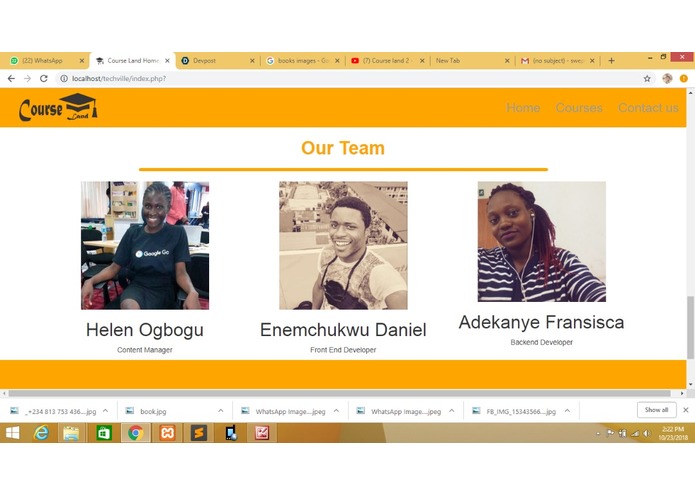Switch to Course land 2 YouTube tab
The width and height of the screenshot is (695, 494).
pos(387,61)
